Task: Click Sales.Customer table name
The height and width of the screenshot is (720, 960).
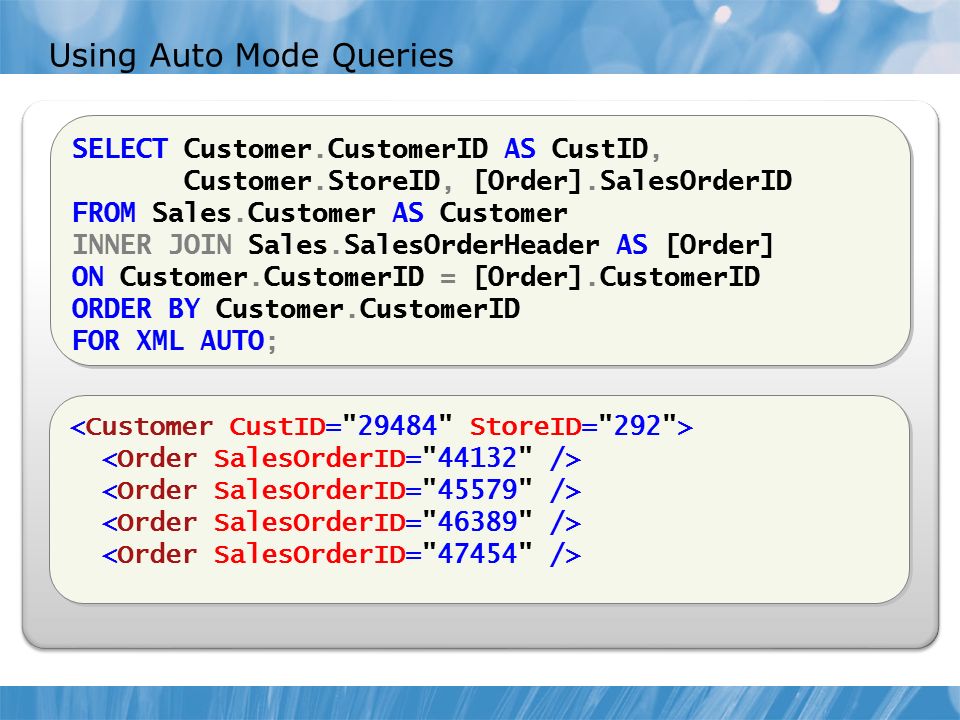Action: (263, 212)
